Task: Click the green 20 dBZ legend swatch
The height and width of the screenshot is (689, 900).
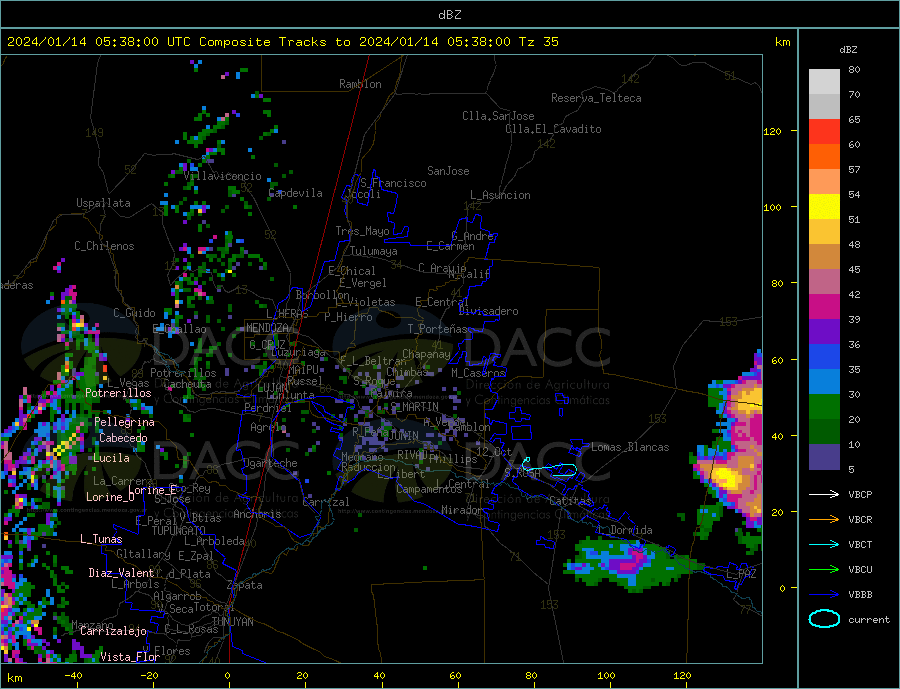Action: coord(824,407)
